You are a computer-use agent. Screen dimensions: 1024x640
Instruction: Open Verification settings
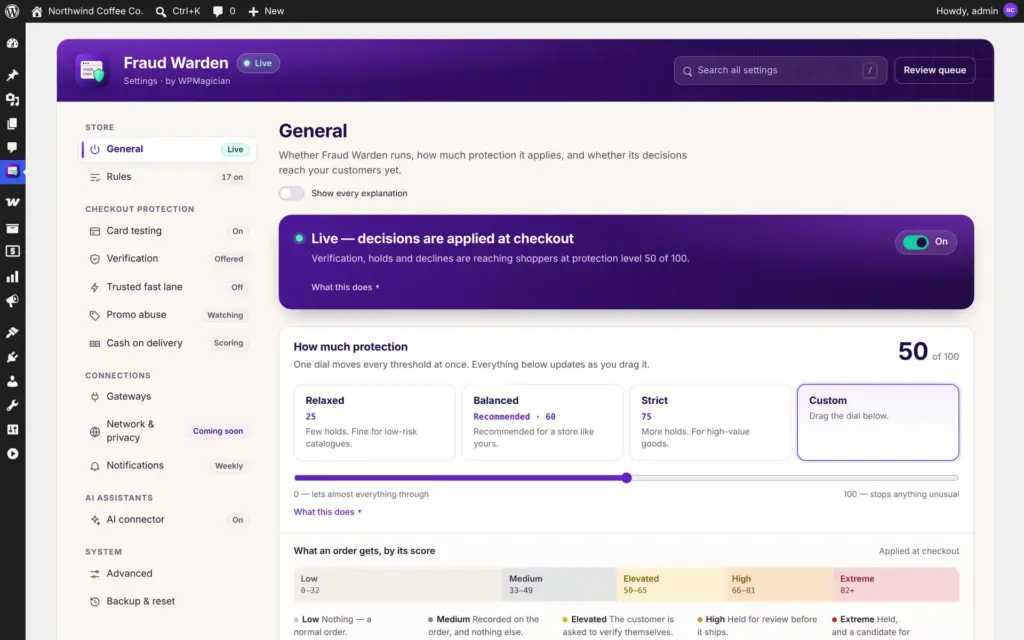(x=168, y=259)
